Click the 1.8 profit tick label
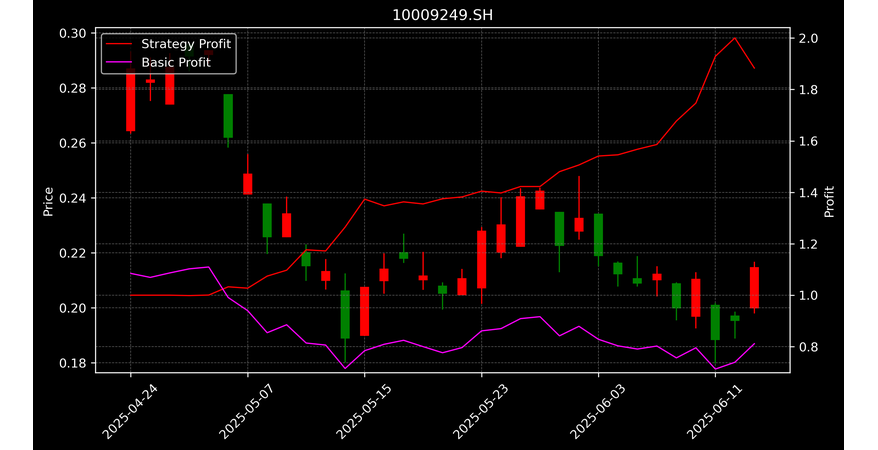This screenshot has height=450, width=878. click(808, 90)
